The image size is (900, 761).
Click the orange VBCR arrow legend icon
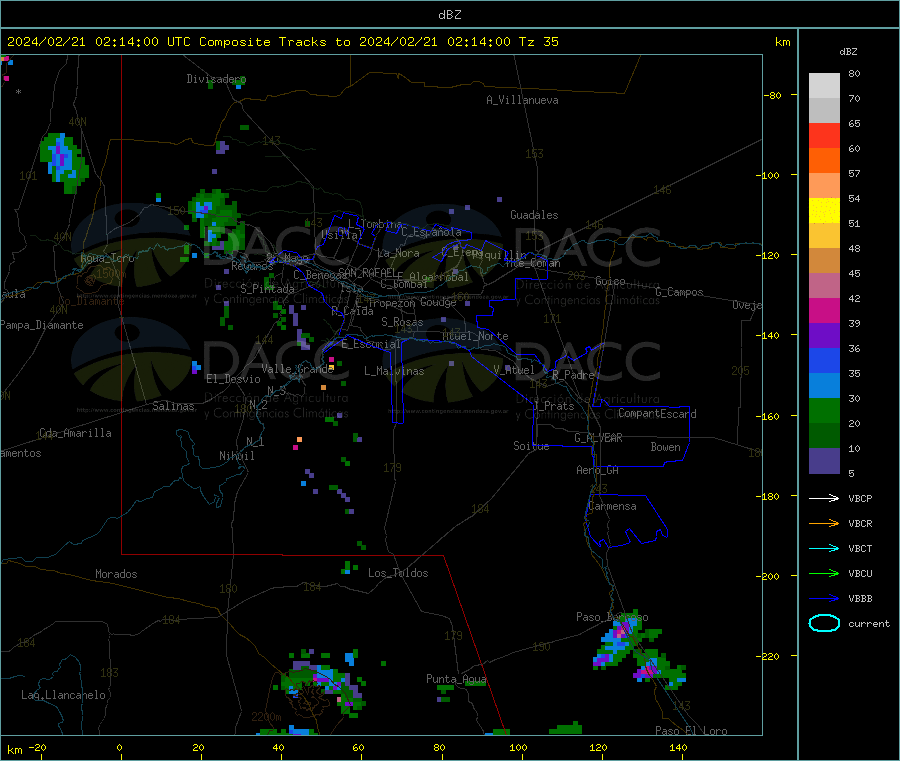point(824,523)
